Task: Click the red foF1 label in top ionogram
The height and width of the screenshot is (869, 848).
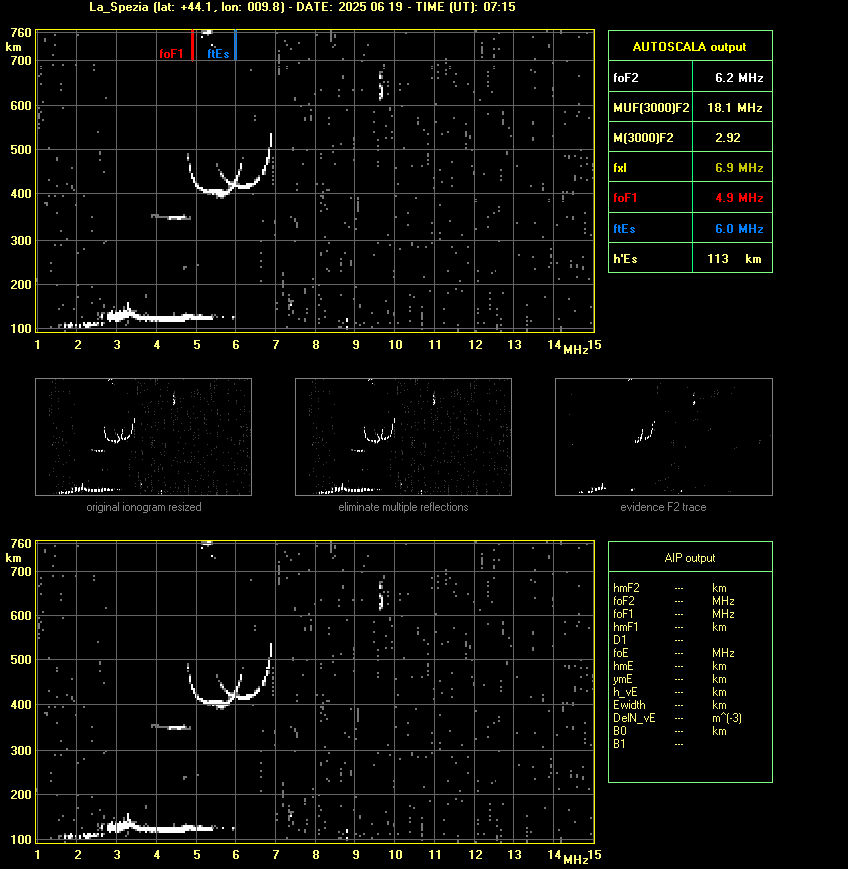Action: click(x=171, y=54)
